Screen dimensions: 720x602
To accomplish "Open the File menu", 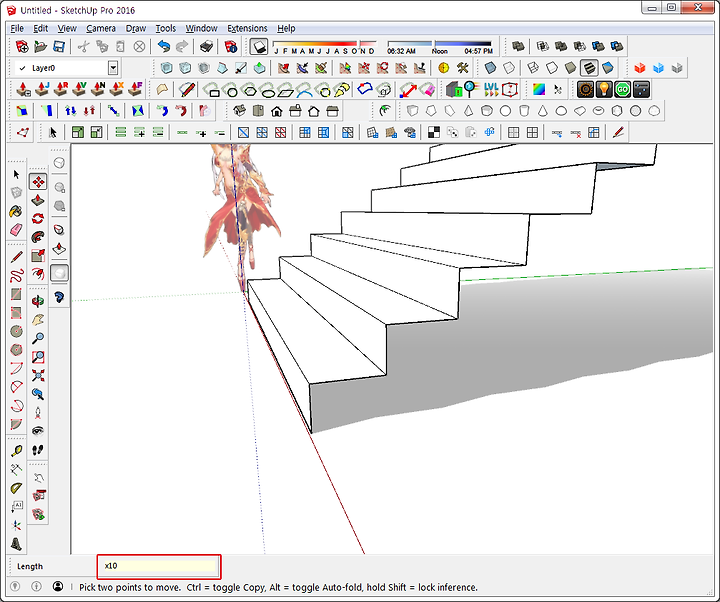I will pyautogui.click(x=17, y=28).
